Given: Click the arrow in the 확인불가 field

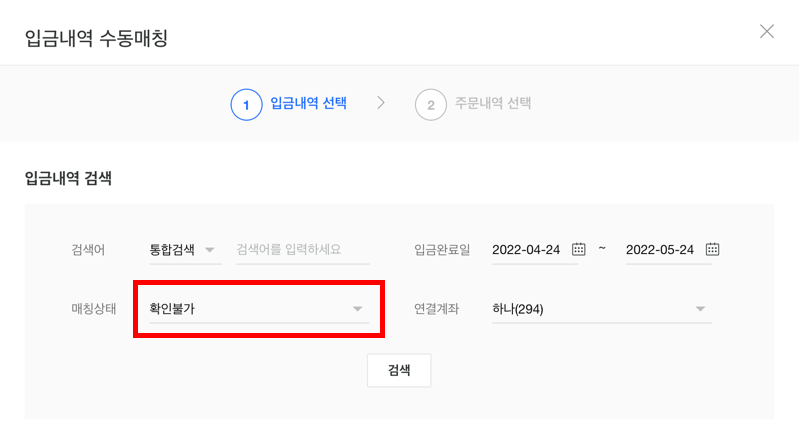Looking at the screenshot, I should [358, 309].
